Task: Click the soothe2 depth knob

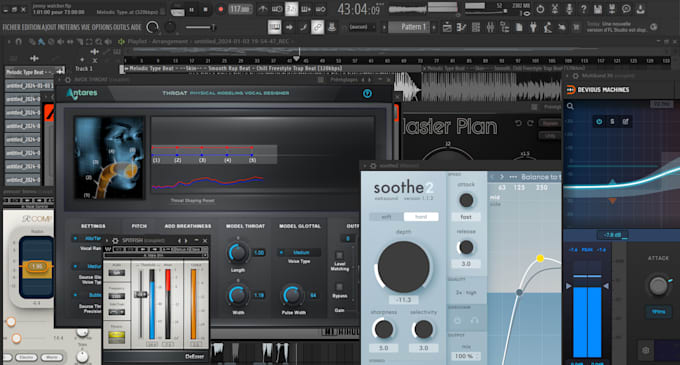Action: (403, 267)
